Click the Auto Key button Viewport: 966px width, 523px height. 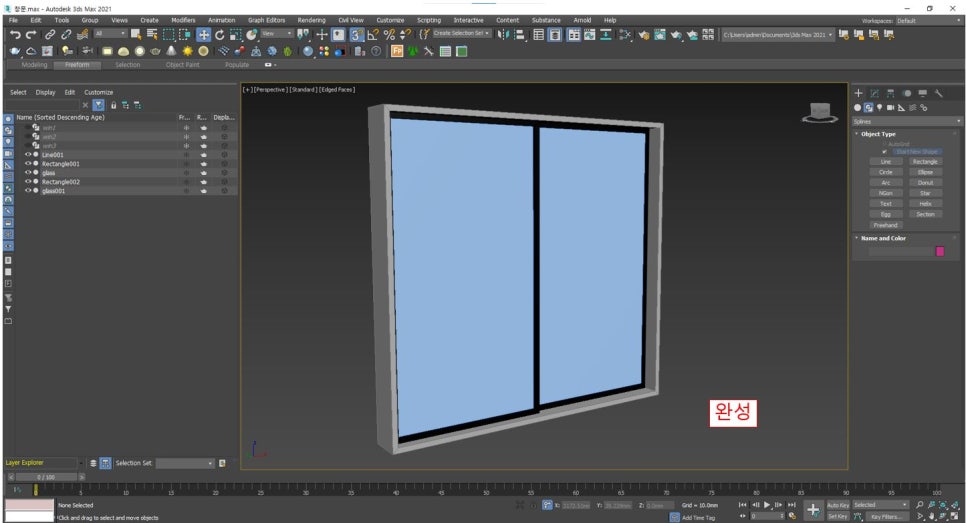[838, 505]
